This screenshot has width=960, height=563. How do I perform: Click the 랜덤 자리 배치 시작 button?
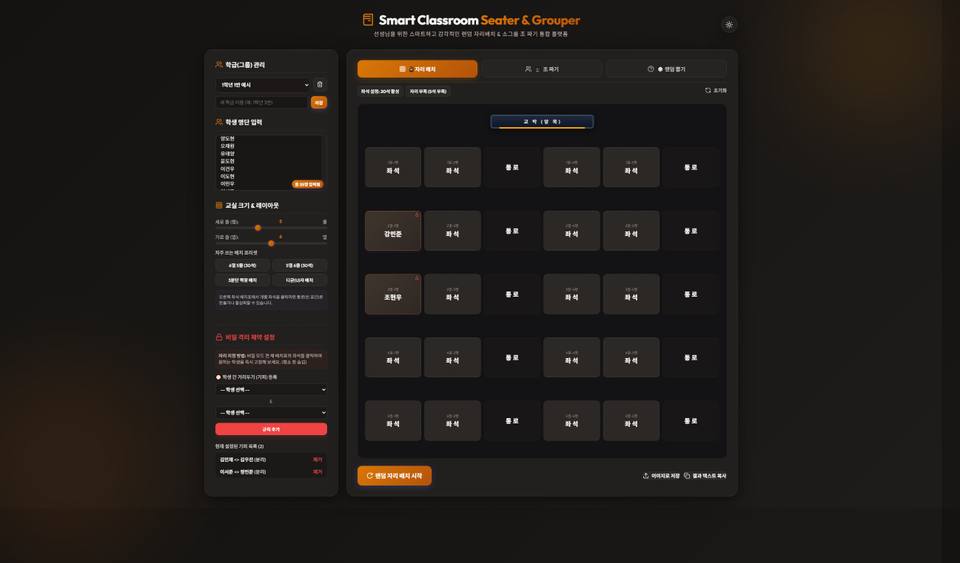(x=394, y=475)
